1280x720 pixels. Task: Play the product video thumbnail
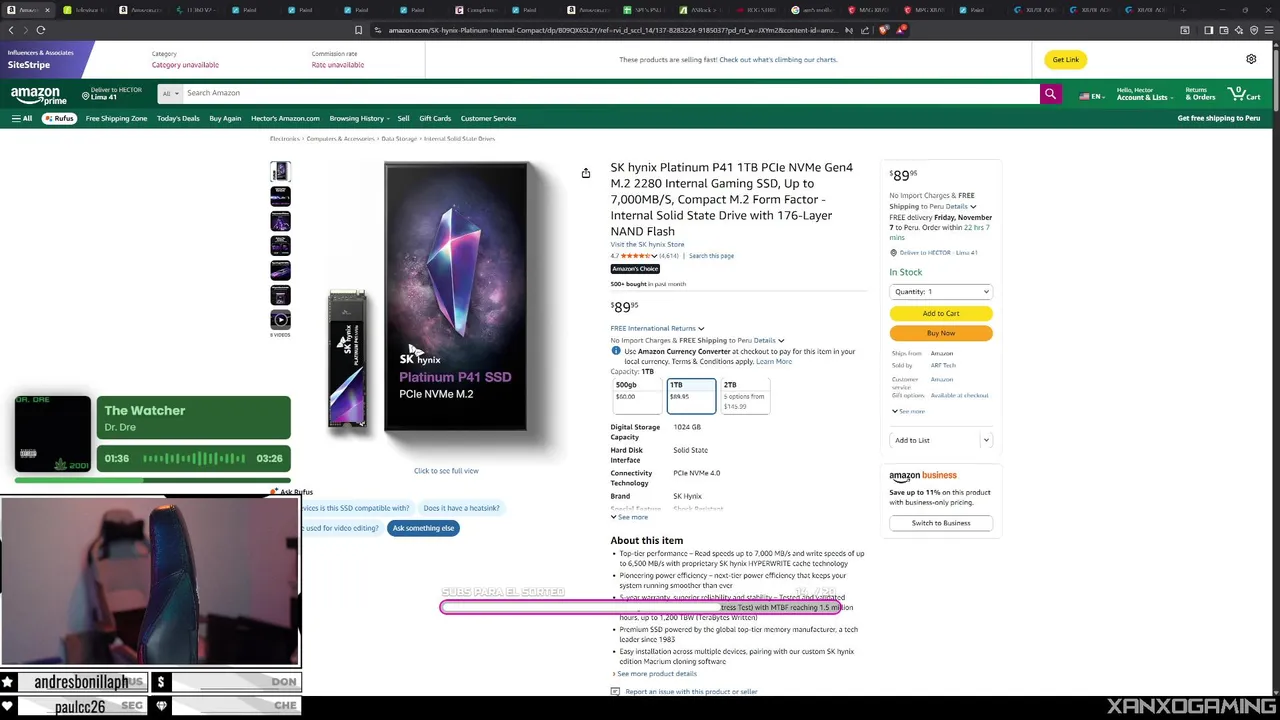pos(280,320)
